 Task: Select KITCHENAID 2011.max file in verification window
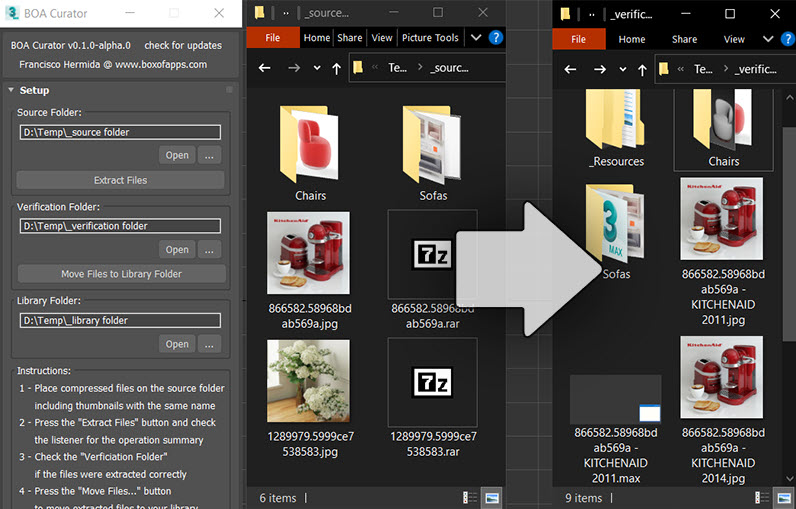click(615, 429)
